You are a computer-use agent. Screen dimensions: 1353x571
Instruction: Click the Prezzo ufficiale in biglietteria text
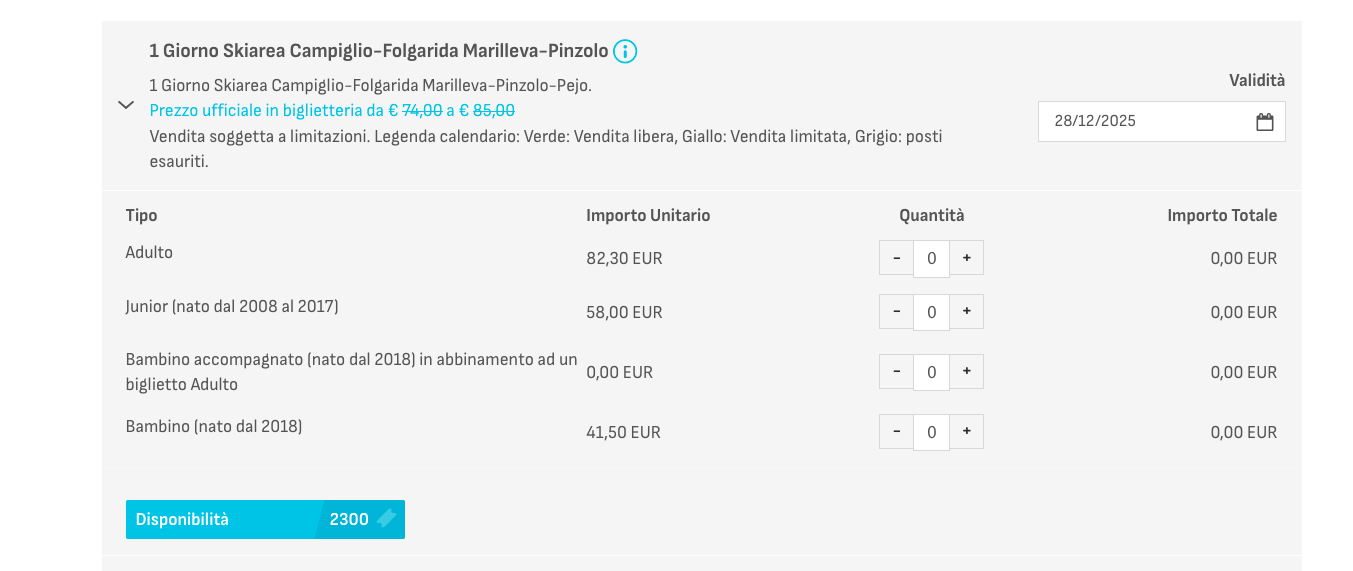pos(332,110)
